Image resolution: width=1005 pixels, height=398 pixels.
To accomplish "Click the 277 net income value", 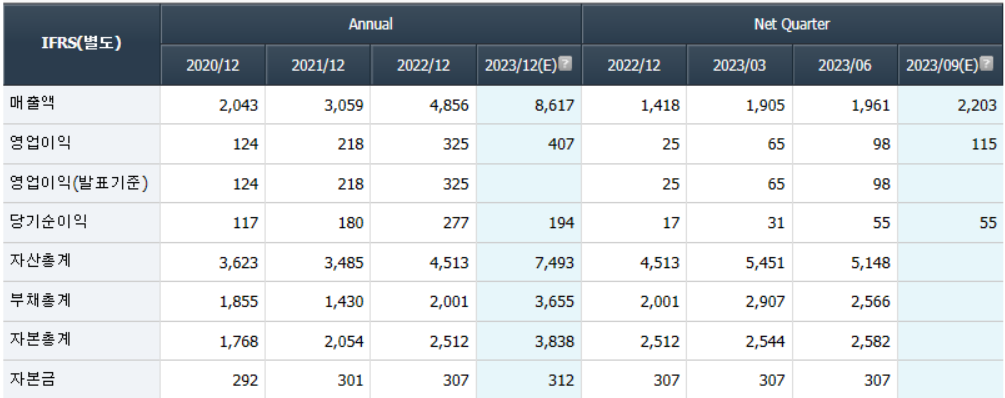I will 456,223.
